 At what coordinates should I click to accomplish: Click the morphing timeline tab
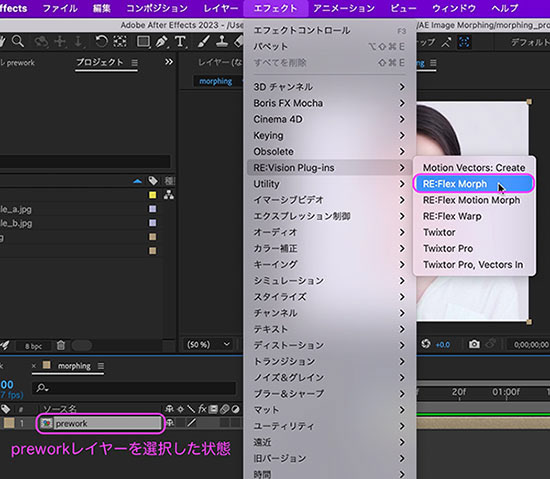pyautogui.click(x=74, y=366)
